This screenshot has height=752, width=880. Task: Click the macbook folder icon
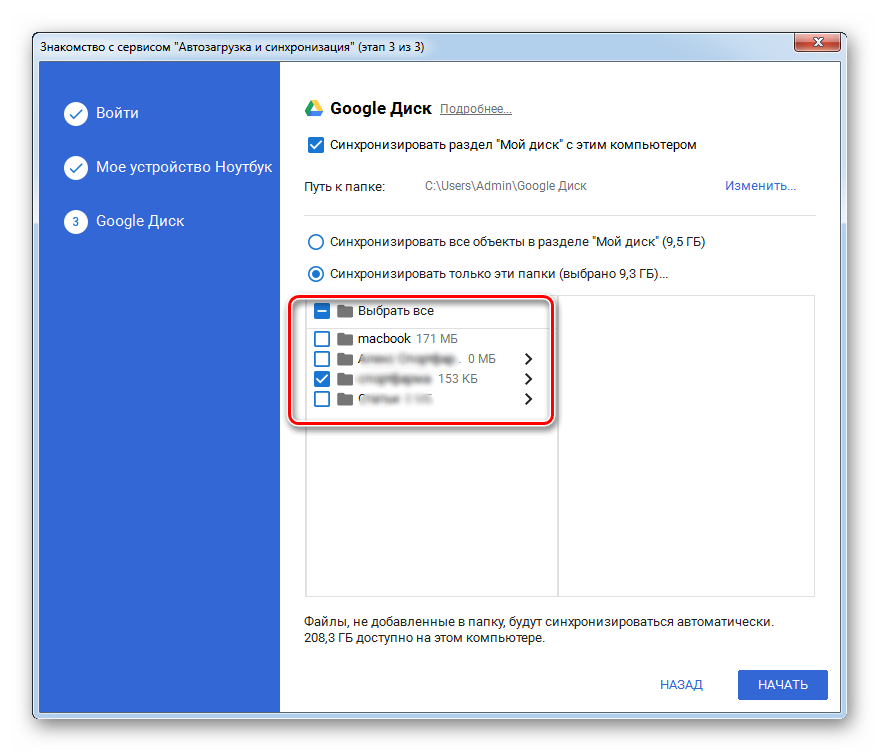(346, 339)
